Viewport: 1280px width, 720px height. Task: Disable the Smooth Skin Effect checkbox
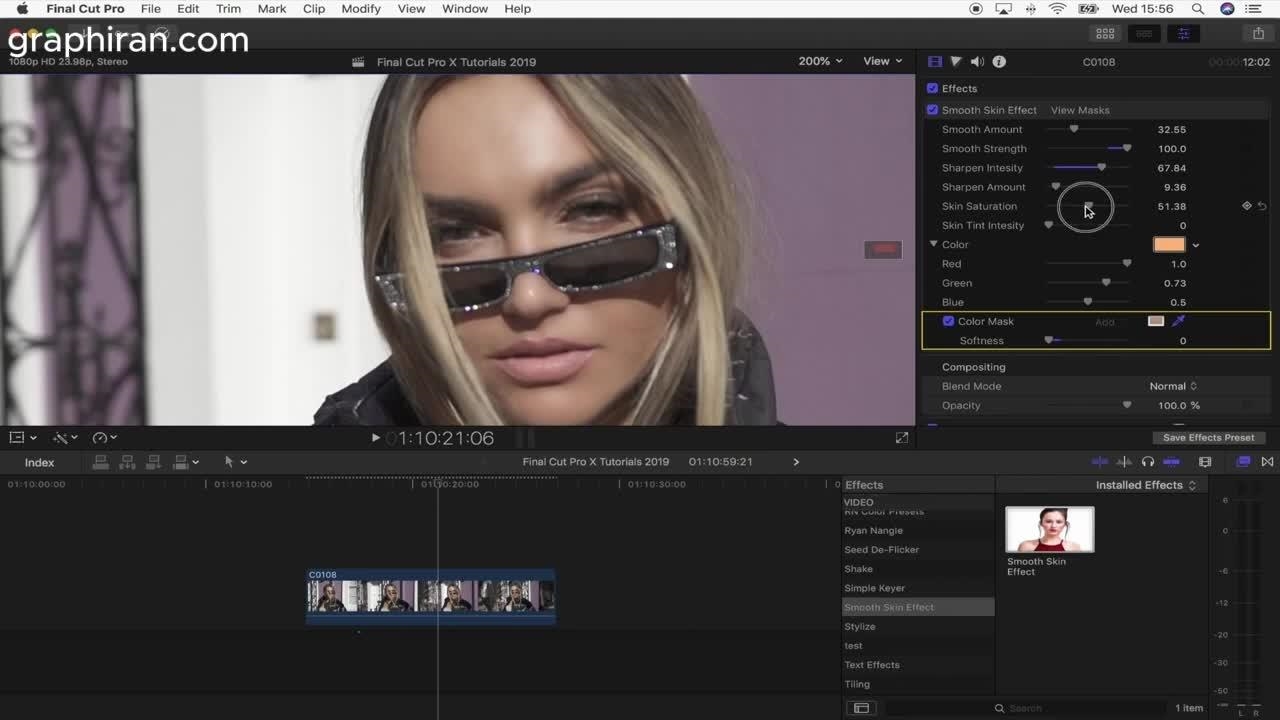(x=932, y=110)
